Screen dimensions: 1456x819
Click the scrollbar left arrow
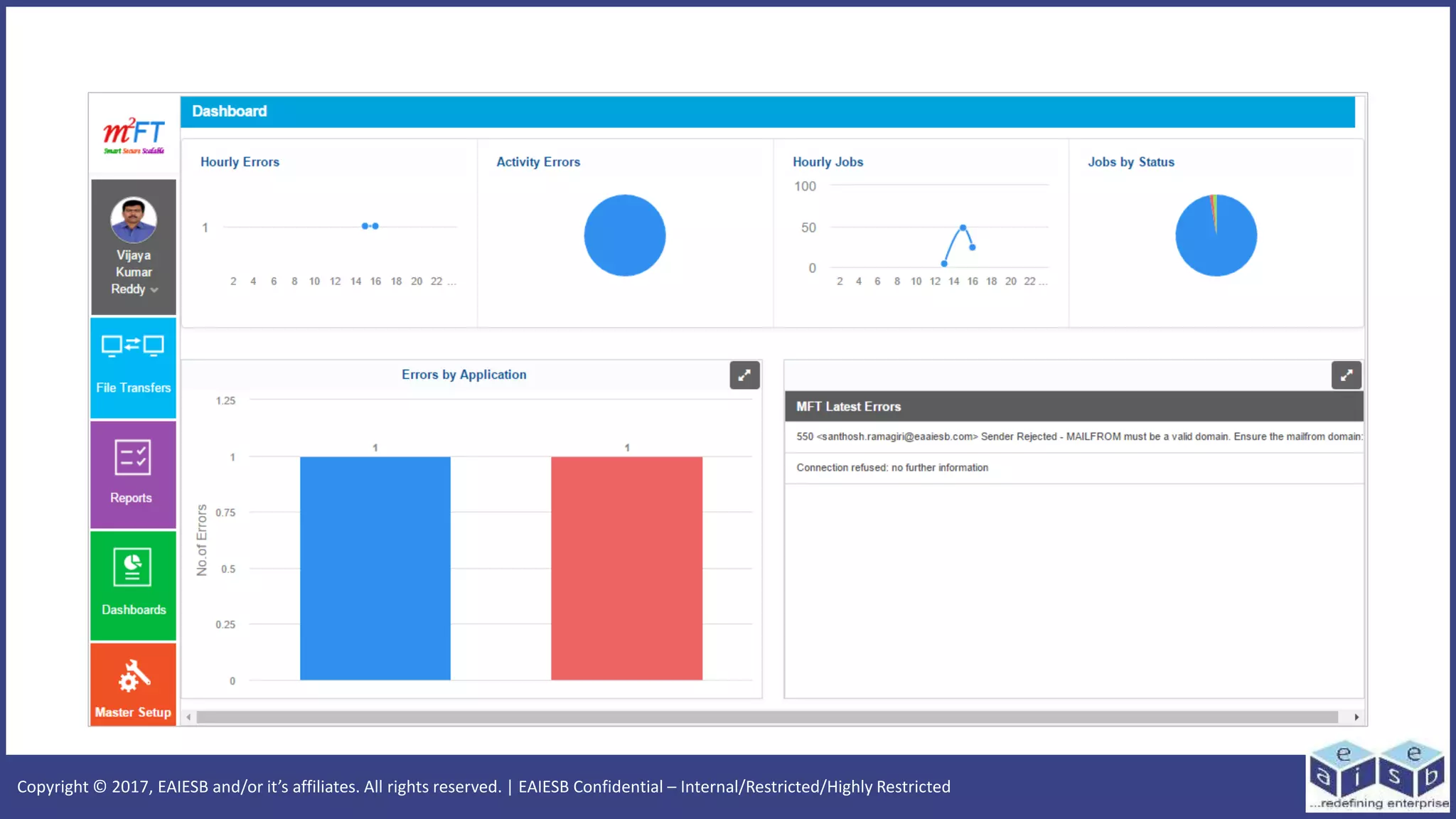188,717
